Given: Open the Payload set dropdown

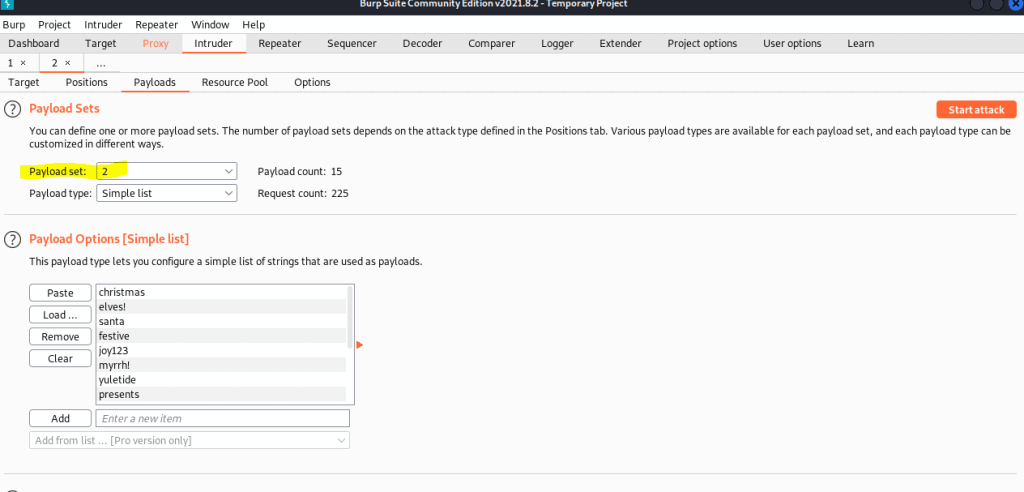Looking at the screenshot, I should [167, 171].
